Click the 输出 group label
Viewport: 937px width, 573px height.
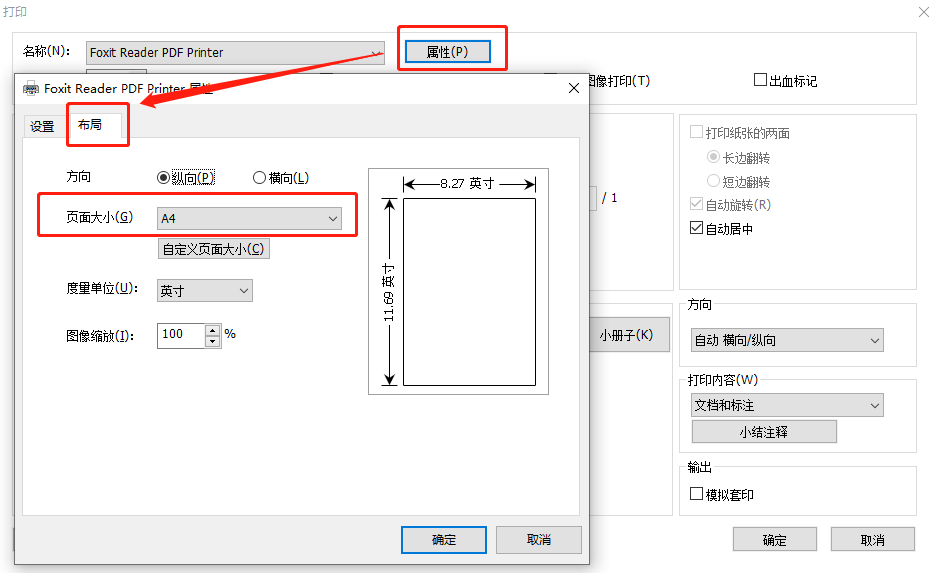click(699, 467)
